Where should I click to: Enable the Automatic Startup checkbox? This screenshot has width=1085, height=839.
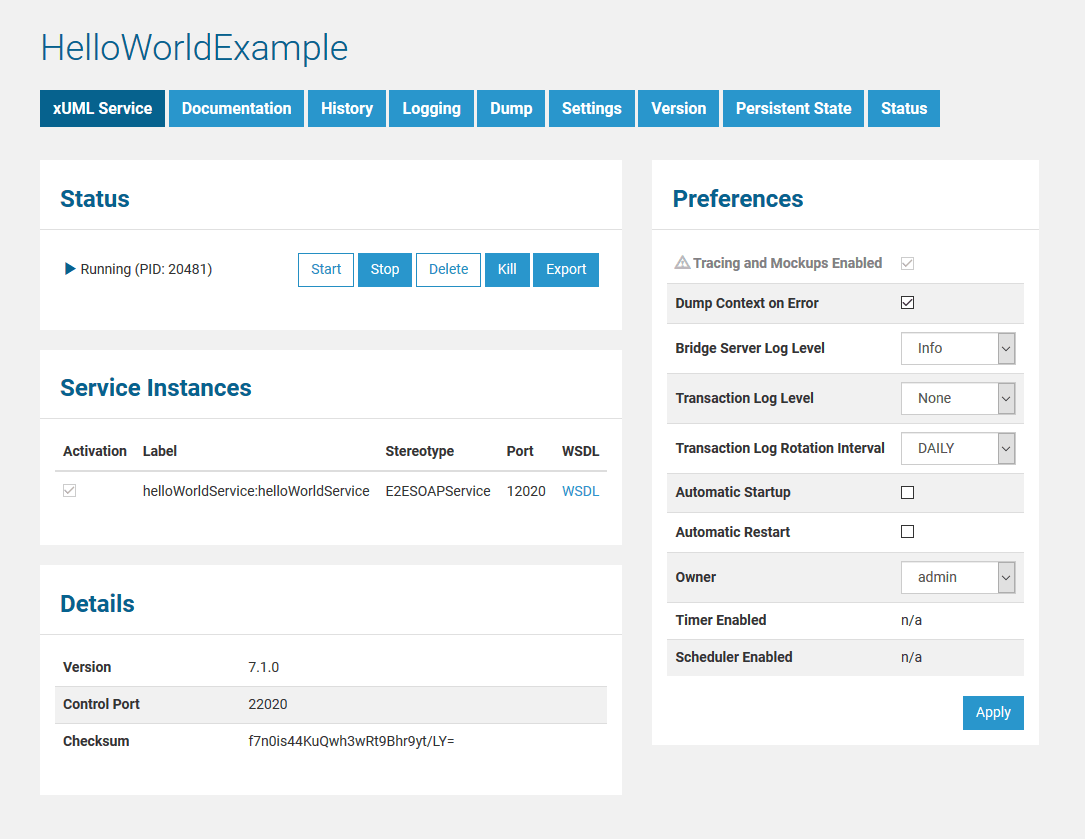click(x=907, y=492)
